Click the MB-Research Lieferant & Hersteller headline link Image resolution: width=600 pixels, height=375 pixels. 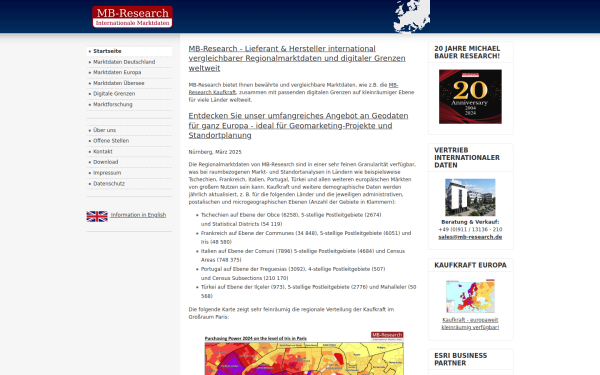click(x=297, y=58)
